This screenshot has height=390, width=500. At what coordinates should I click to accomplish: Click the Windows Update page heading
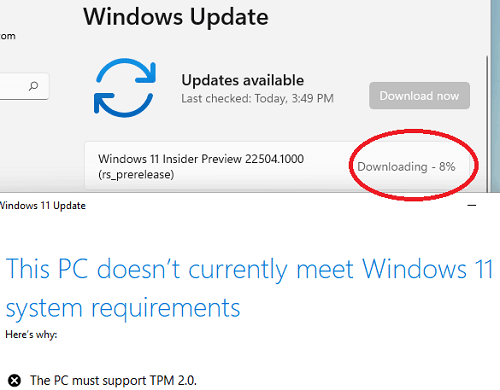pyautogui.click(x=176, y=17)
